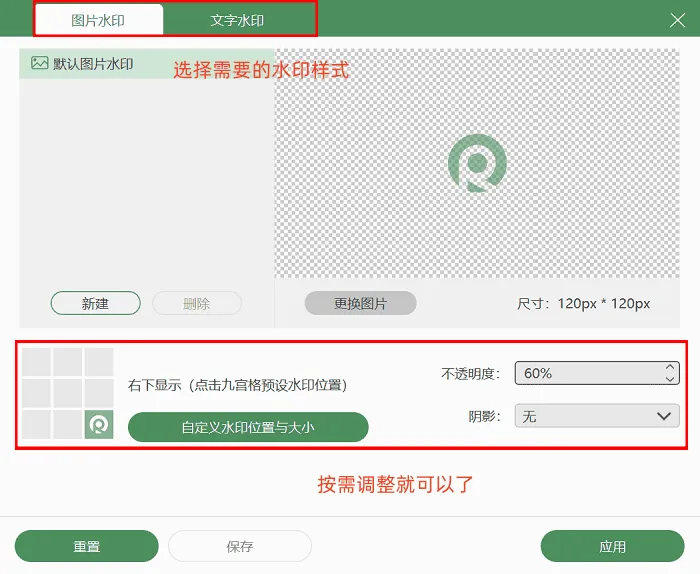This screenshot has width=700, height=574.
Task: Switch to the 文字水印 tab
Action: pyautogui.click(x=237, y=21)
